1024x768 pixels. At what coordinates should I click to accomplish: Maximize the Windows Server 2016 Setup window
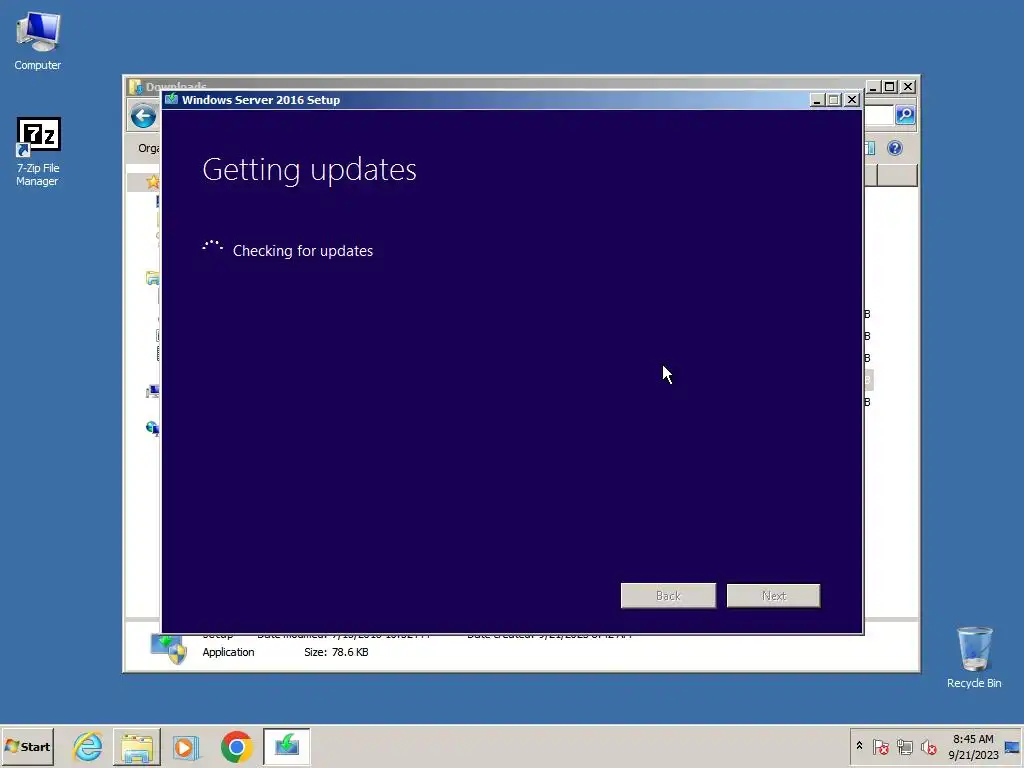(834, 100)
